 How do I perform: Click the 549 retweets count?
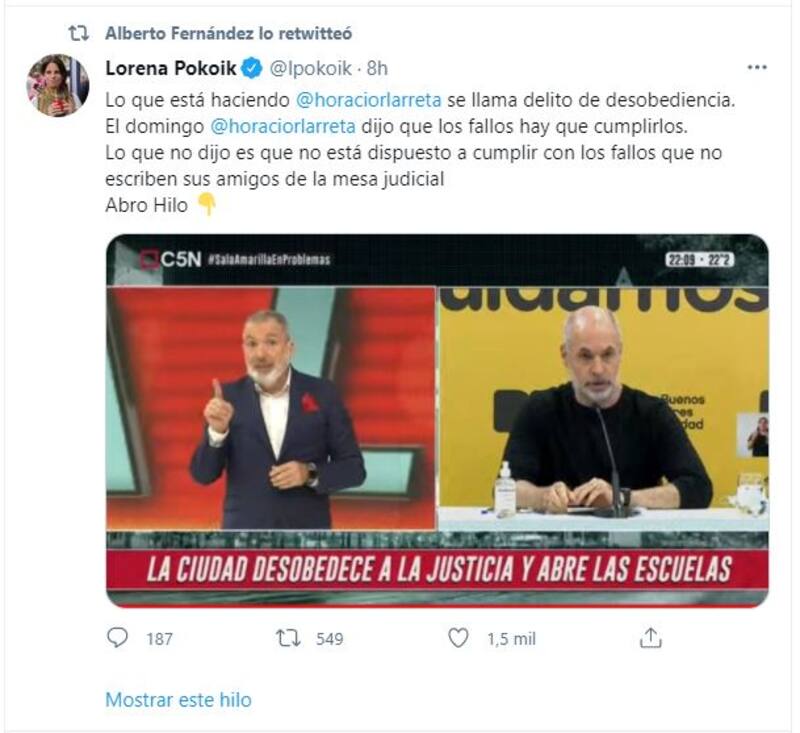(330, 639)
